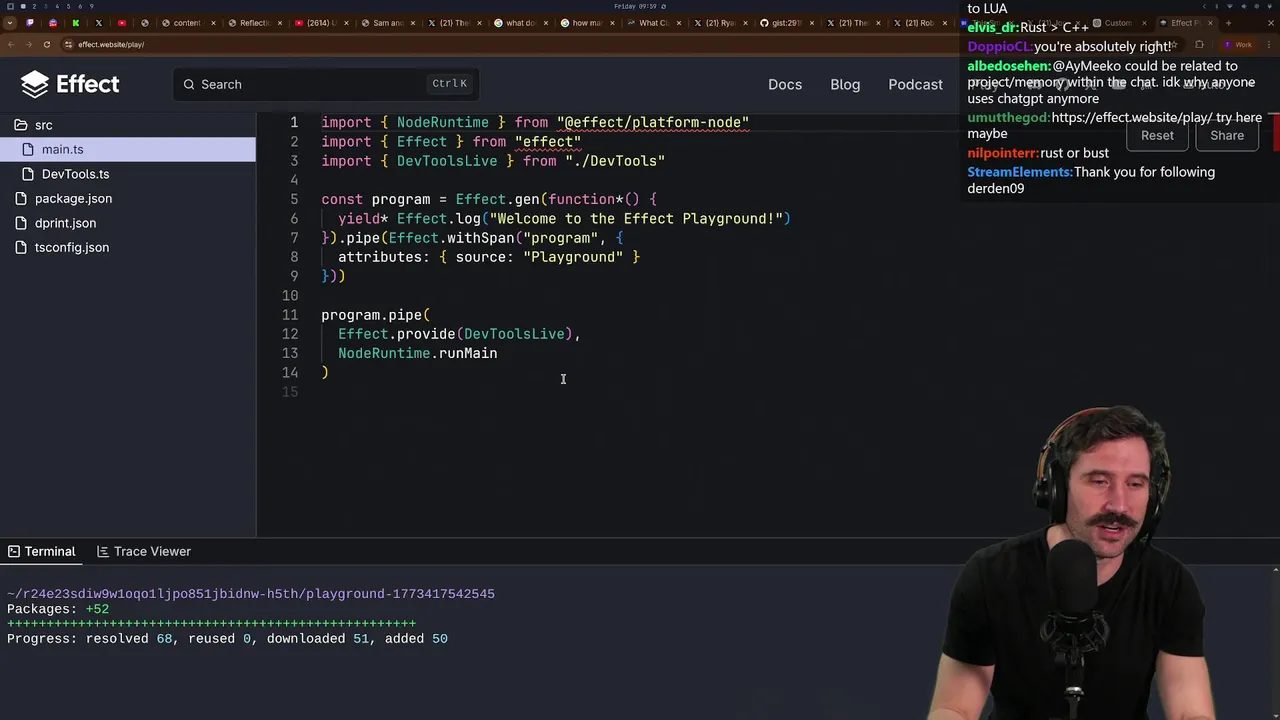Image resolution: width=1280 pixels, height=720 pixels.
Task: Open the pinned Twitch tab
Action: pyautogui.click(x=30, y=23)
